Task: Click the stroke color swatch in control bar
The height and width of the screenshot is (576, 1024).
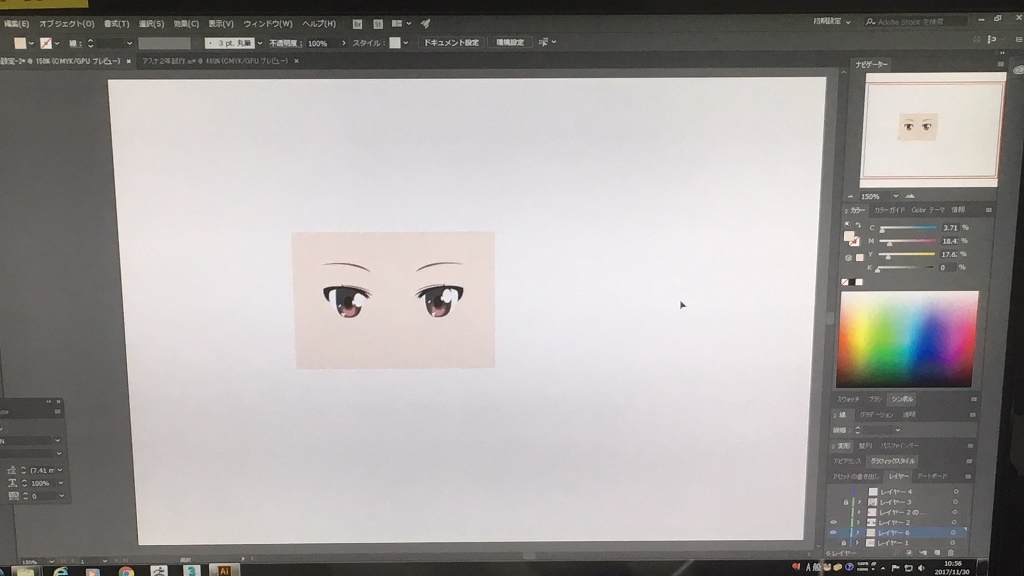Action: click(45, 43)
